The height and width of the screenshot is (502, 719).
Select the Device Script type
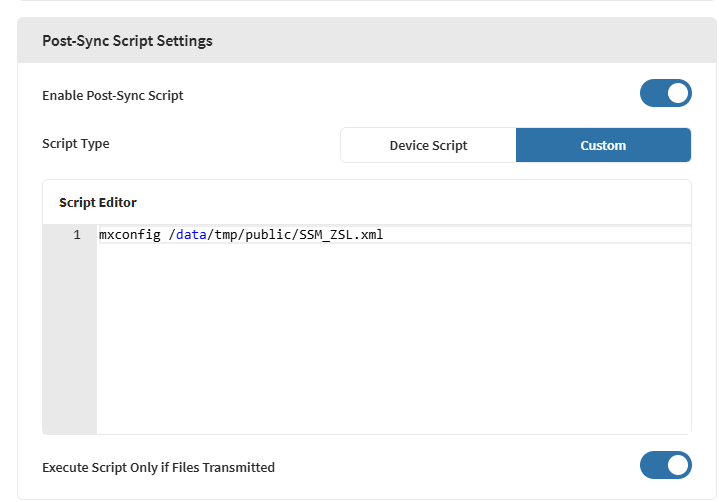pyautogui.click(x=428, y=145)
